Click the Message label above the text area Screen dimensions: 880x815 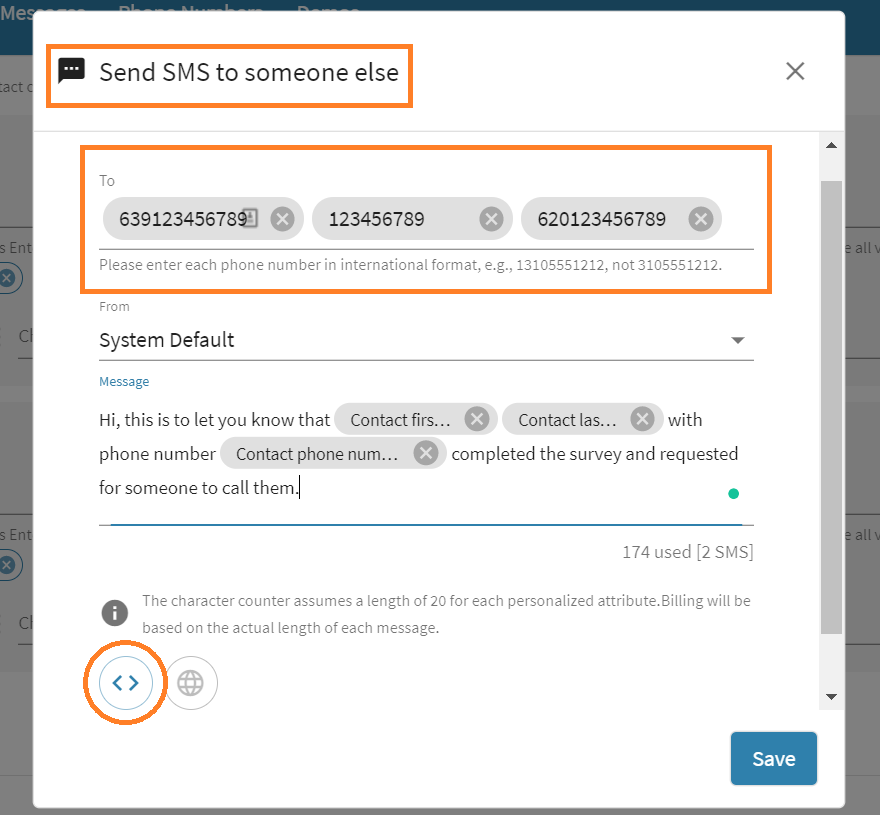click(x=123, y=381)
